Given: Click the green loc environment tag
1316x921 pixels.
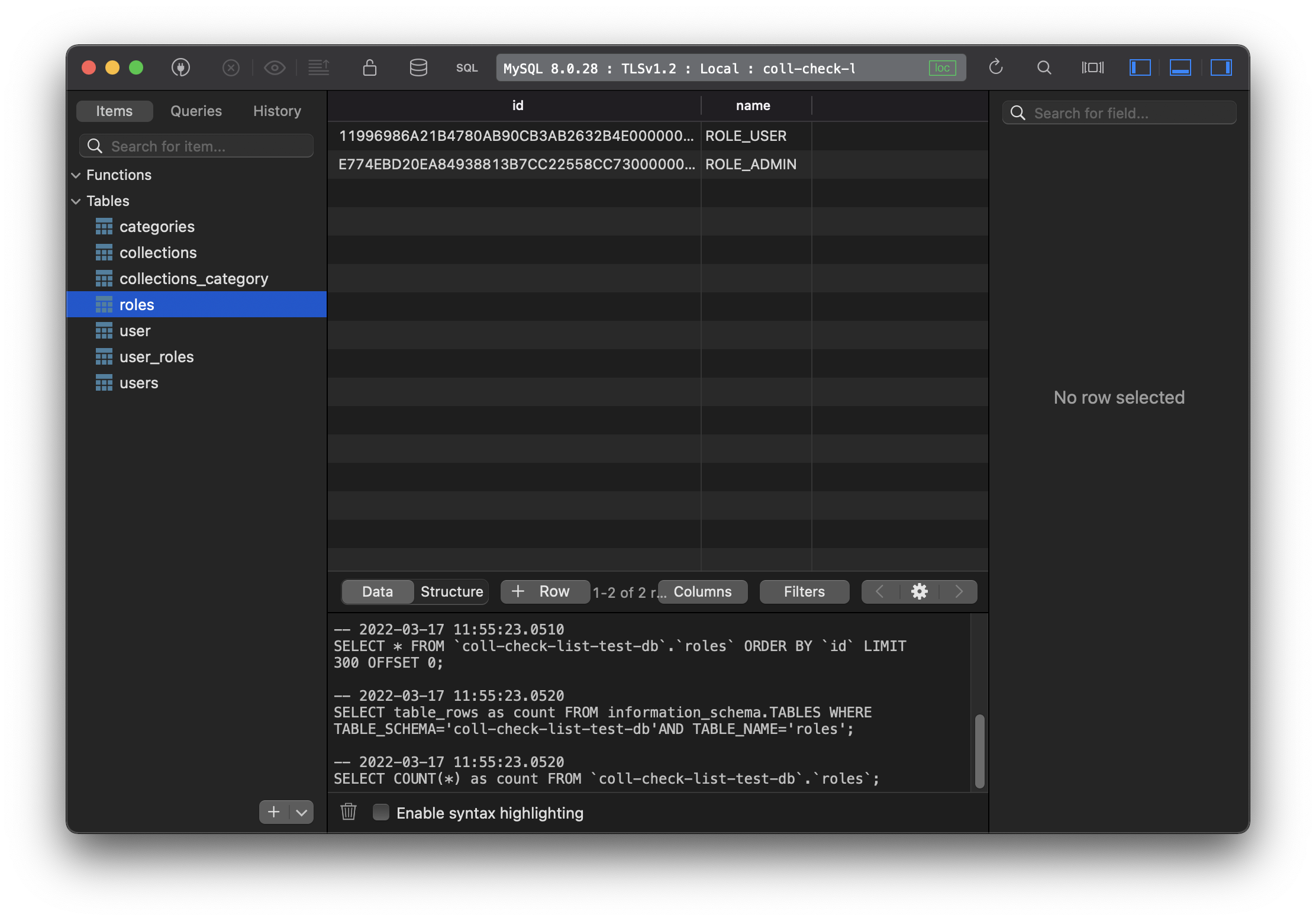Looking at the screenshot, I should pyautogui.click(x=942, y=68).
